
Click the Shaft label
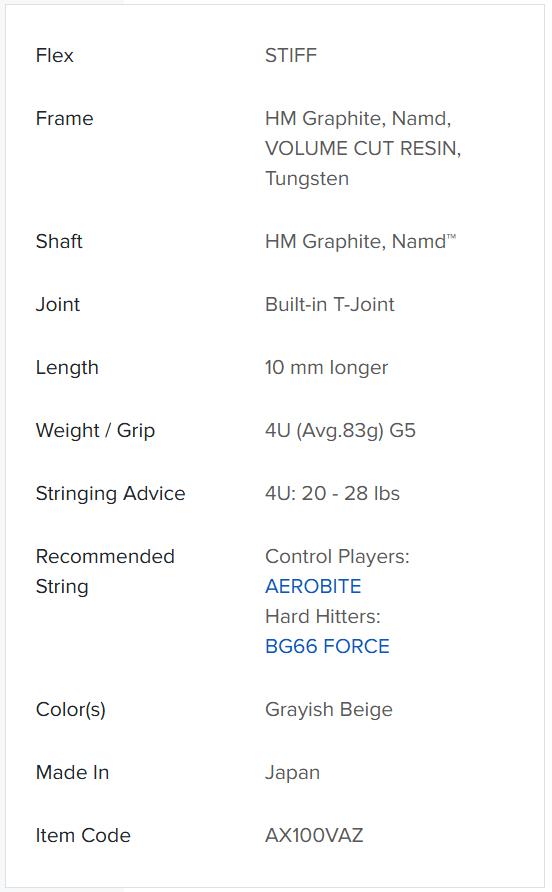[x=59, y=241]
